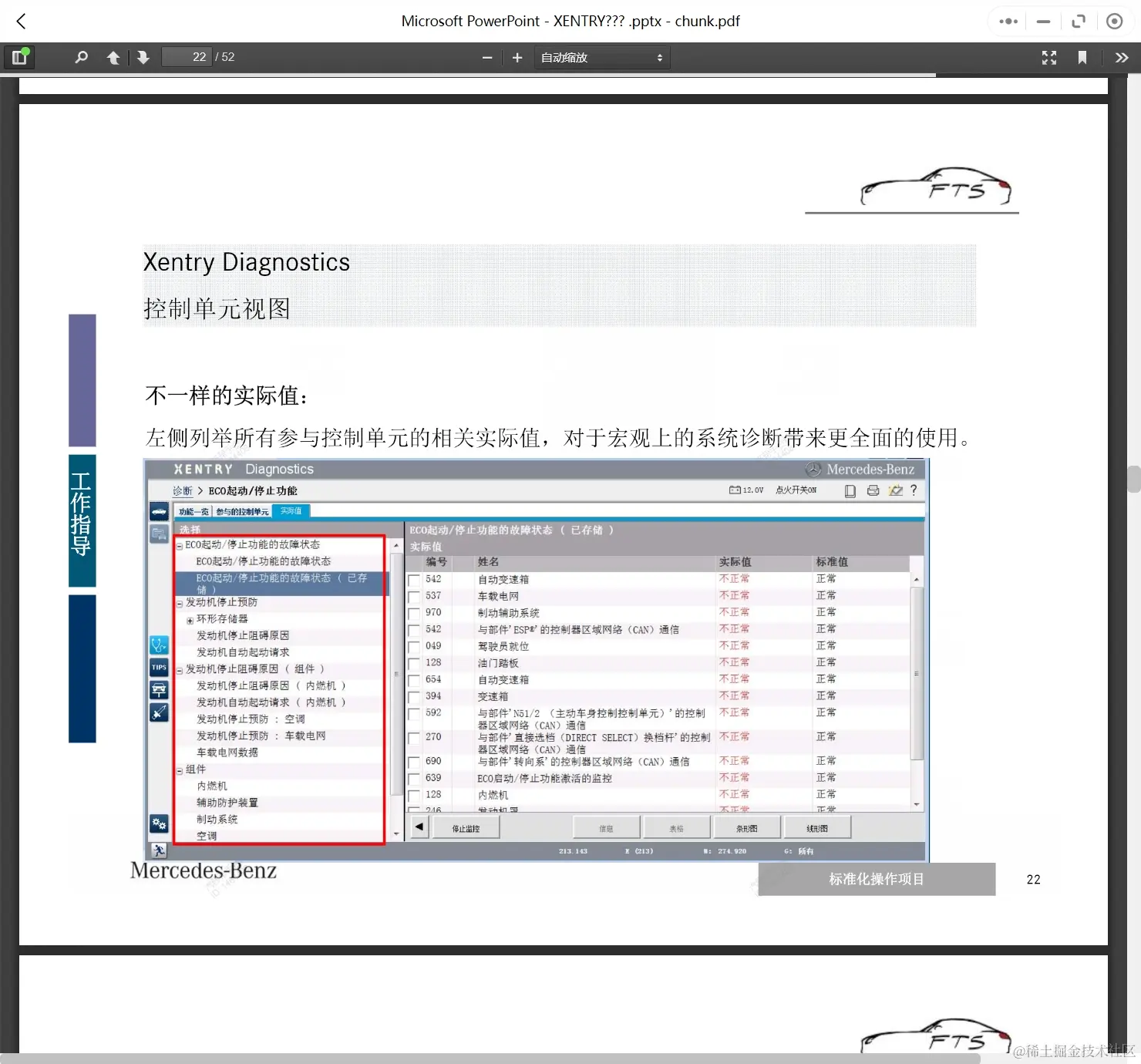The height and width of the screenshot is (1064, 1141).
Task: Click the Xentry document copy icon
Action: click(x=850, y=490)
